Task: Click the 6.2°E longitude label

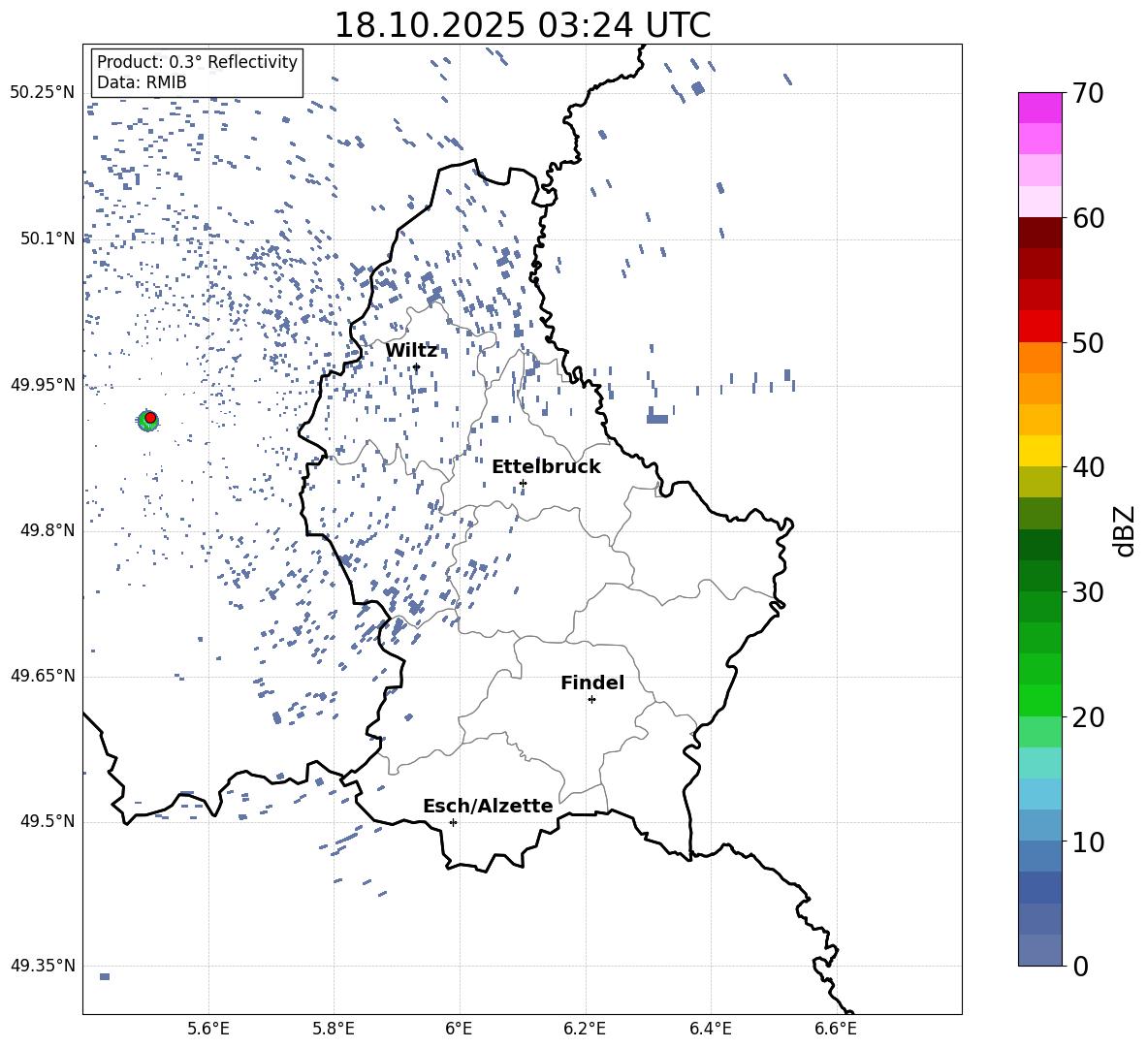Action: 585,1030
